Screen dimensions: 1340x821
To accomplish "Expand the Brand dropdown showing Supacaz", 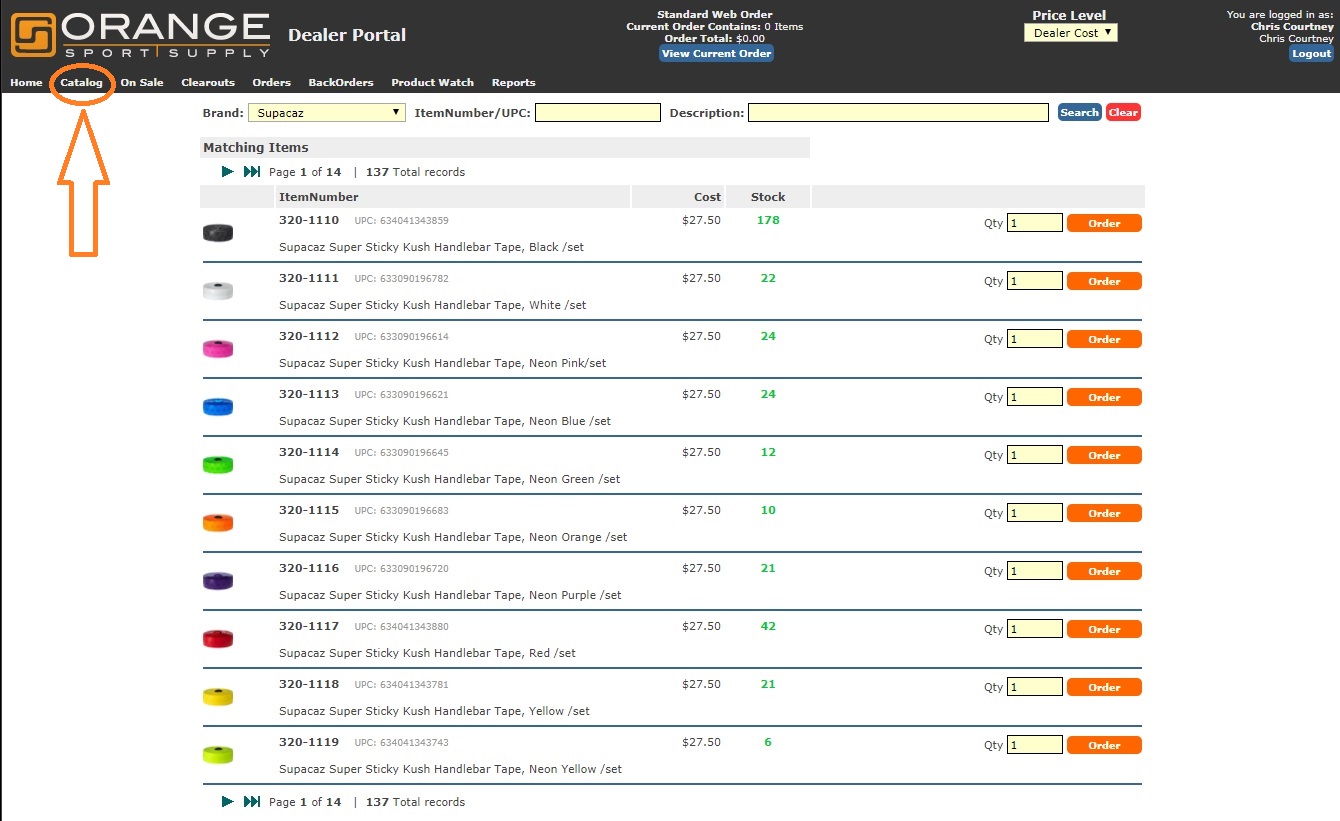I will coord(326,113).
